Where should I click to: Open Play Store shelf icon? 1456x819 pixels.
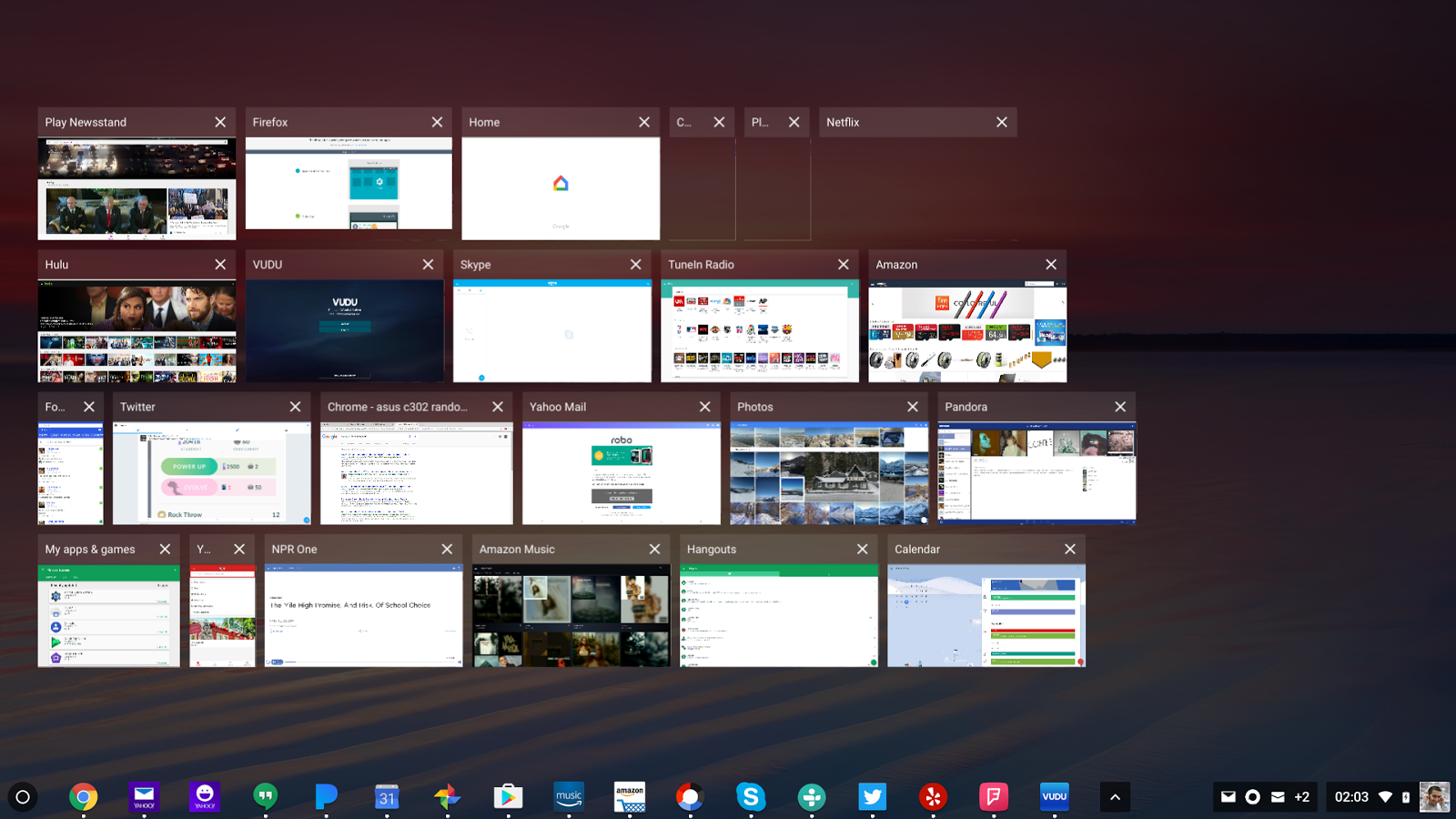pos(508,797)
